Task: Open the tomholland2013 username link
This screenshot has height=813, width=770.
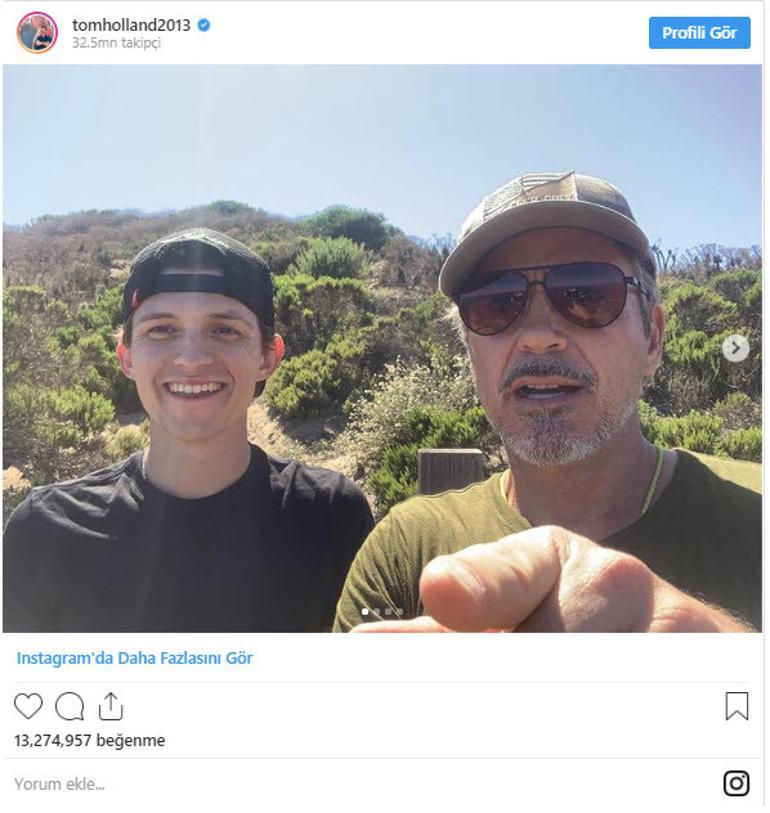Action: pyautogui.click(x=131, y=25)
